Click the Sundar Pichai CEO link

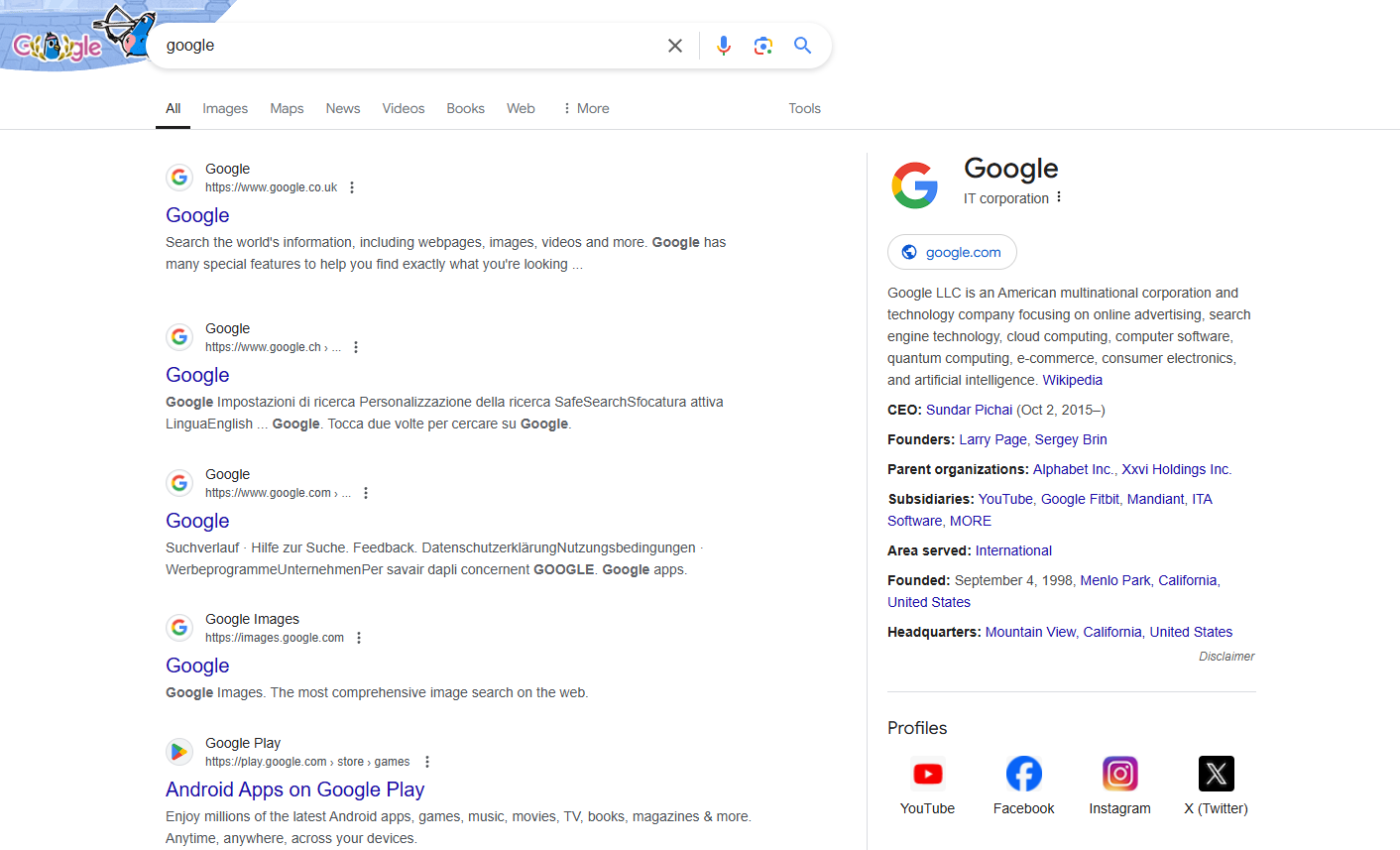coord(969,410)
